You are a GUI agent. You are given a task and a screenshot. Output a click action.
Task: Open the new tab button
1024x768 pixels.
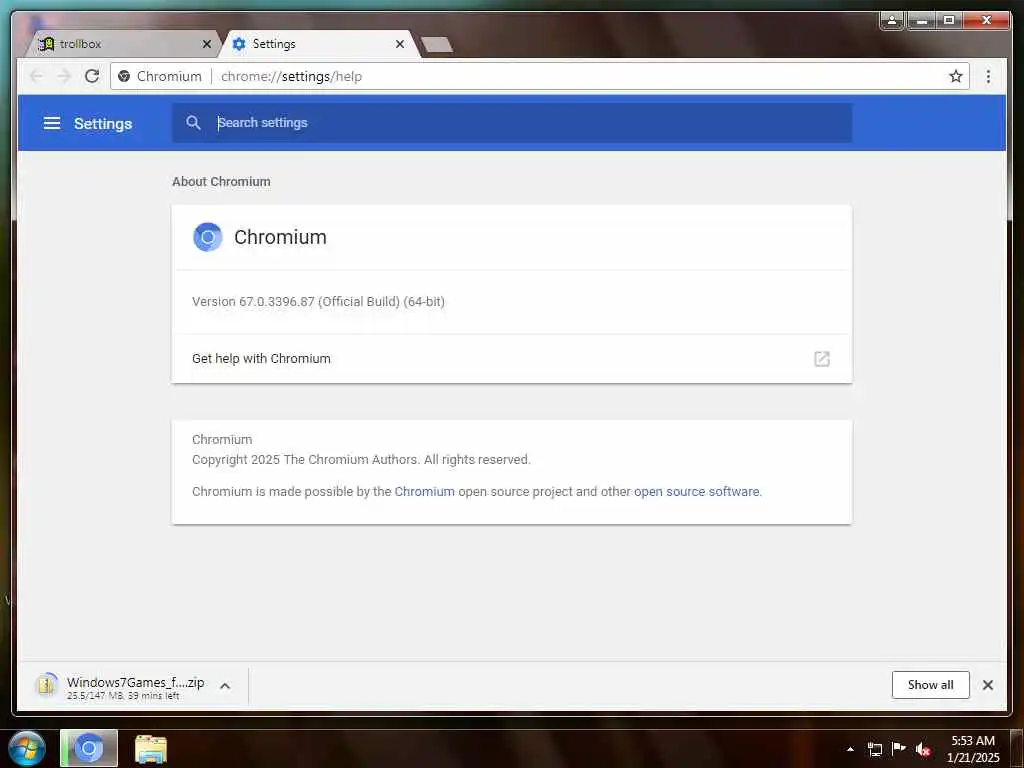click(x=437, y=44)
